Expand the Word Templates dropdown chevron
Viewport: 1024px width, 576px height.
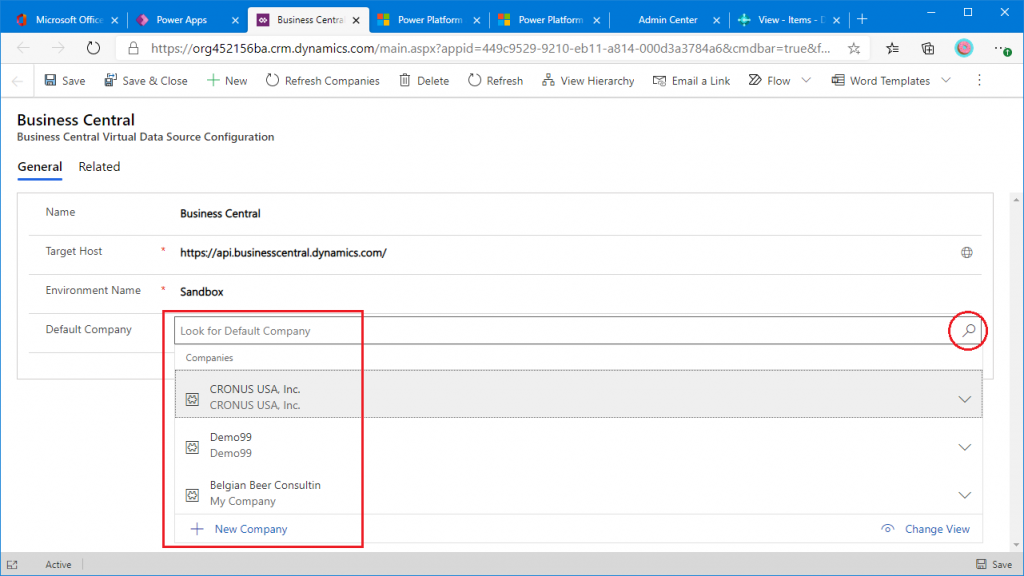point(946,80)
